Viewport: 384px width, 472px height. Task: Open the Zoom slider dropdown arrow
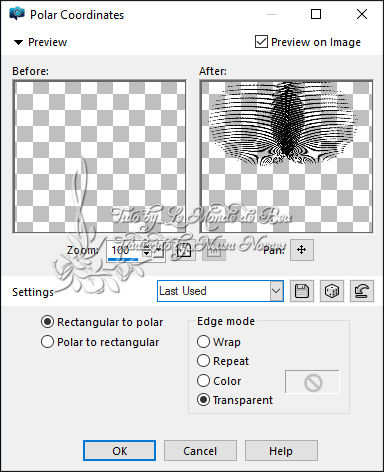click(x=159, y=250)
